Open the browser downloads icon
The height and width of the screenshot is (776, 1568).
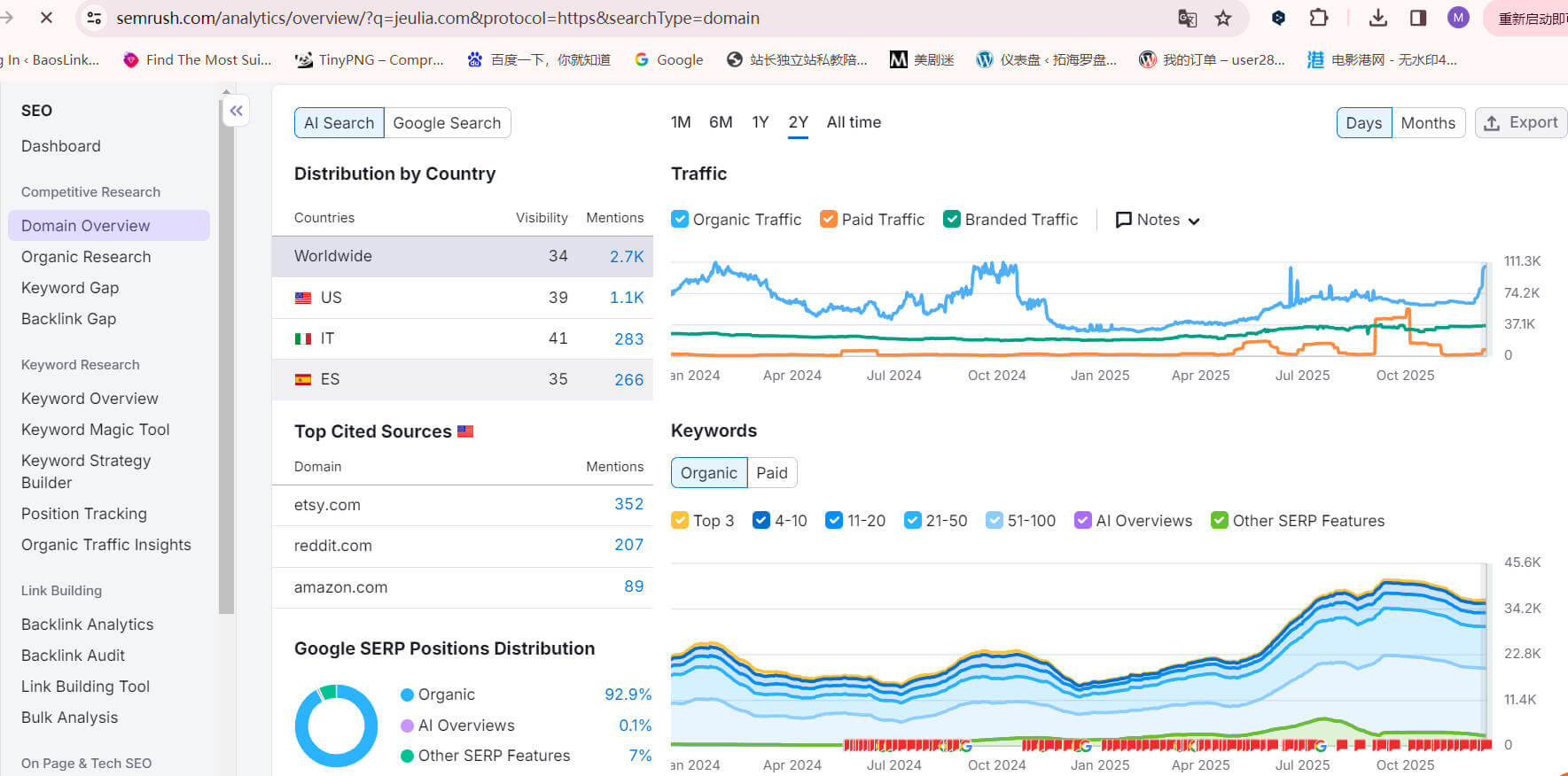[x=1378, y=18]
